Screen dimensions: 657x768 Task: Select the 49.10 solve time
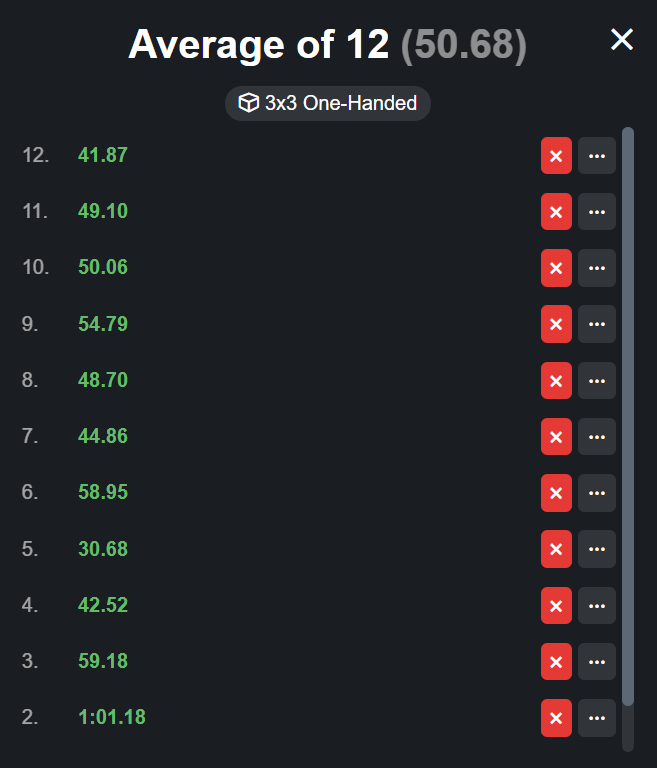(103, 211)
